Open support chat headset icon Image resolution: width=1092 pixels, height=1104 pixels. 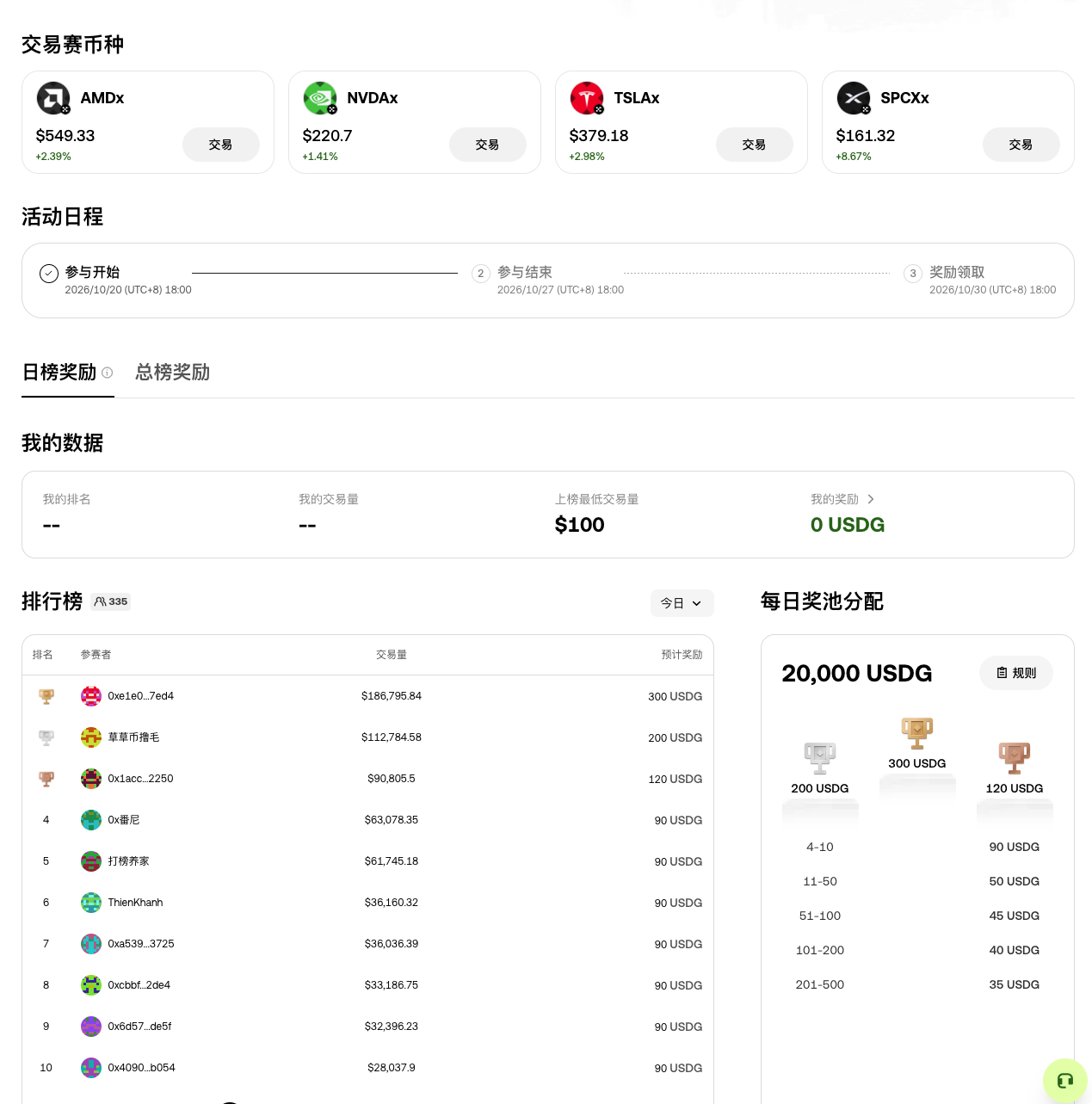click(x=1065, y=1081)
